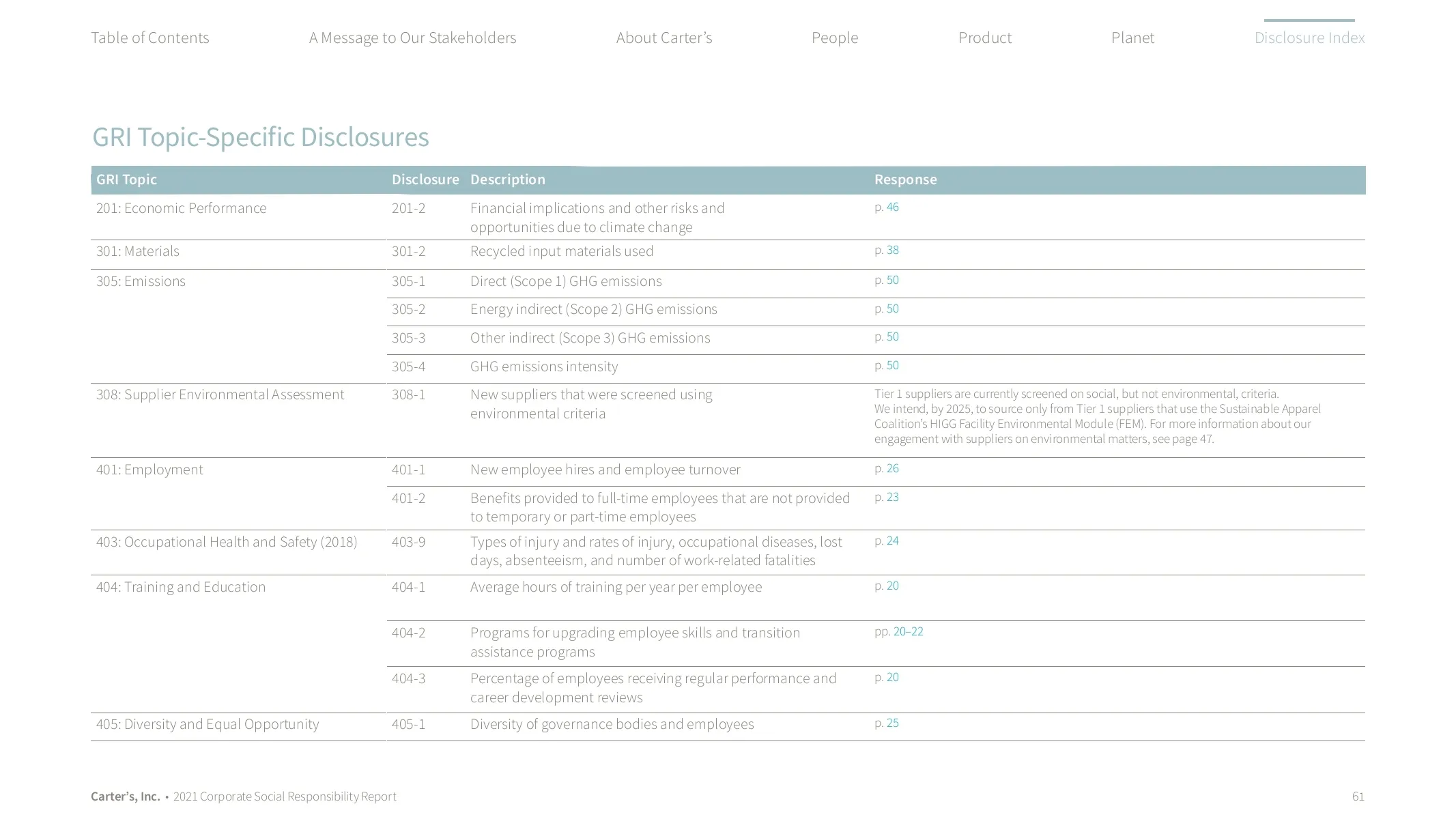Viewport: 1456px width, 819px height.
Task: Open page 50 link for Scope 3 emissions
Action: (892, 336)
